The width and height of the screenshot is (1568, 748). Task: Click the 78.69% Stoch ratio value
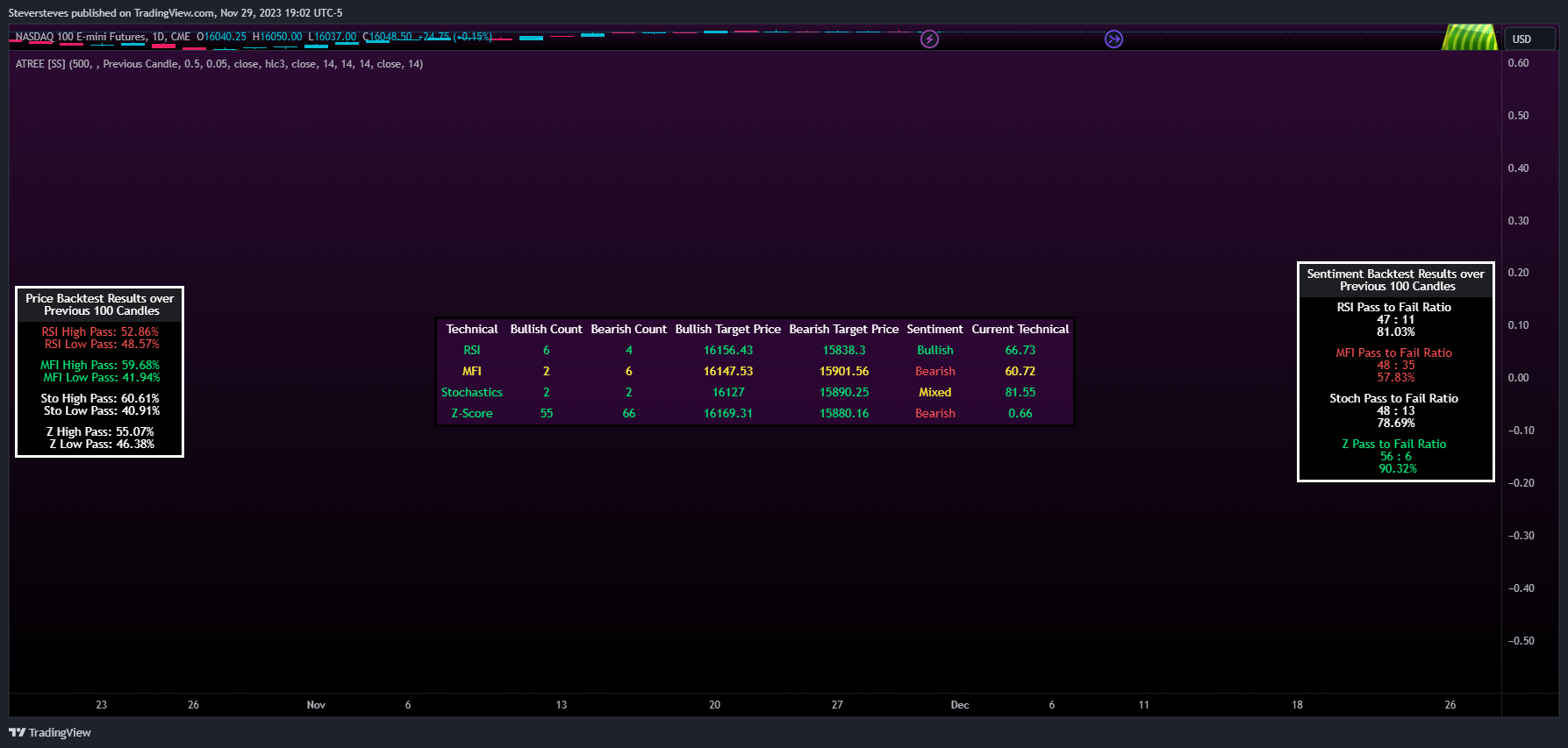(x=1396, y=423)
